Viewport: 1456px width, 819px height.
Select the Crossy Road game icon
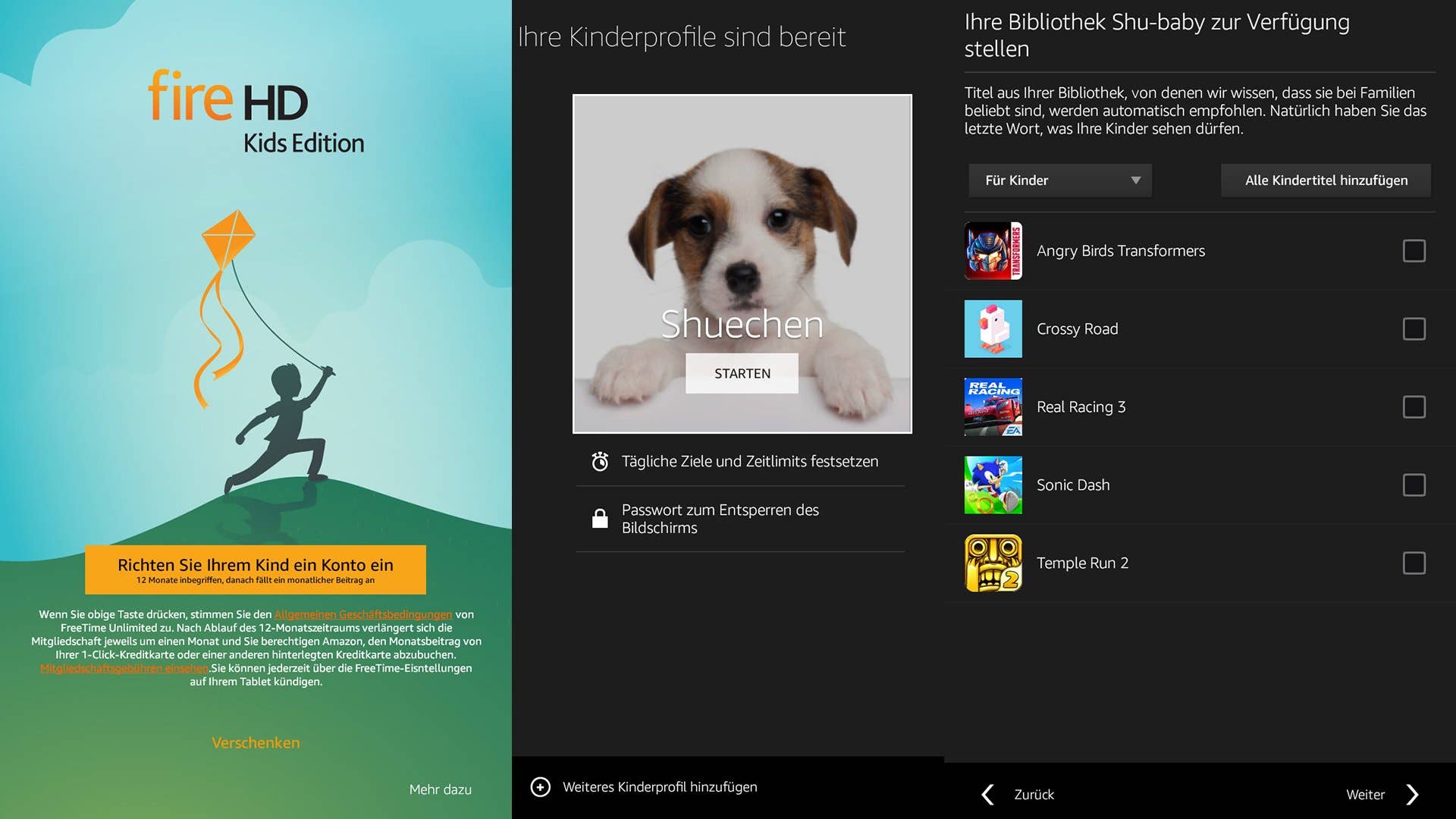tap(992, 328)
